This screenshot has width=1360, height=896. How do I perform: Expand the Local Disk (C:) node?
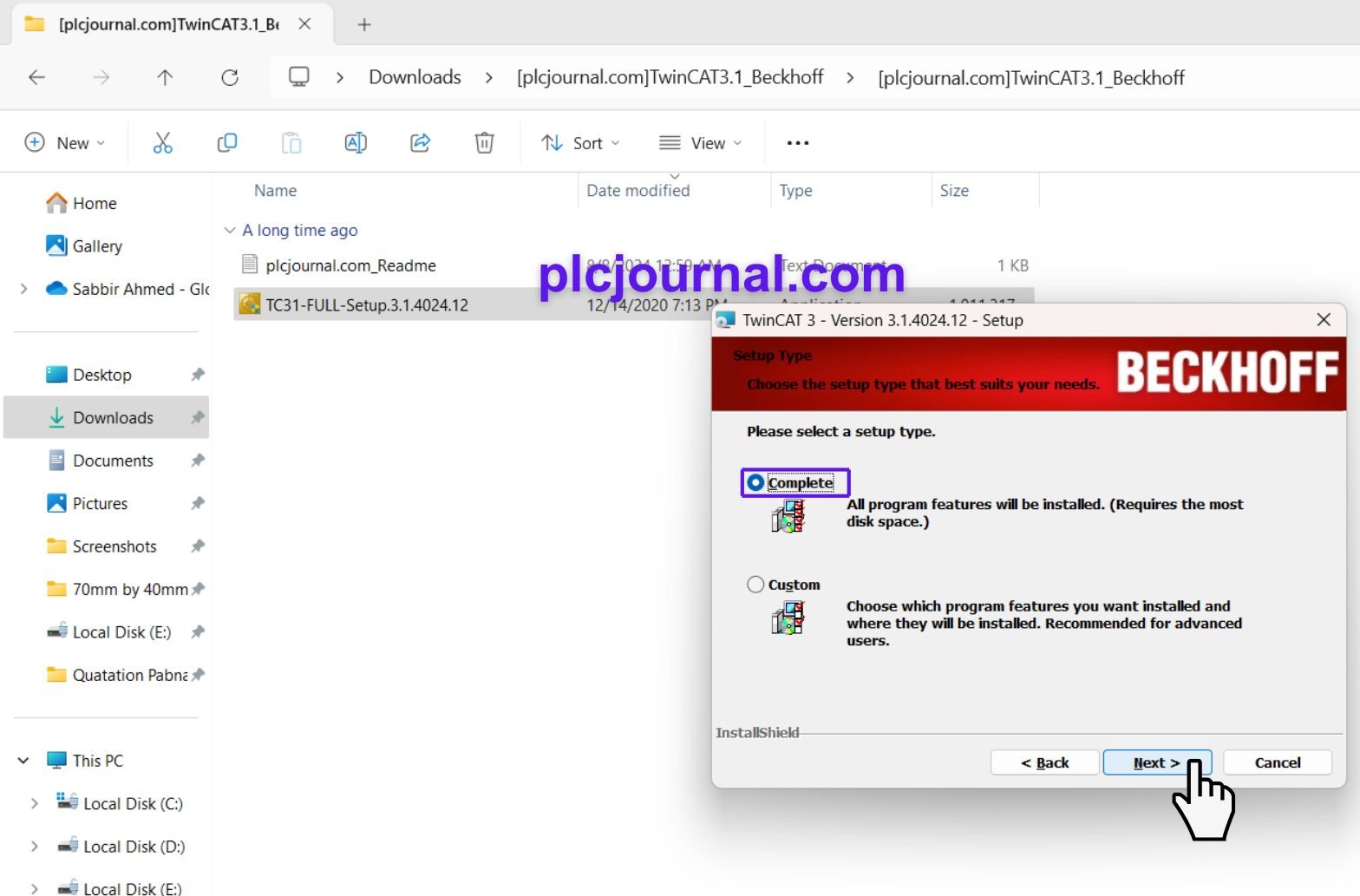[x=34, y=803]
